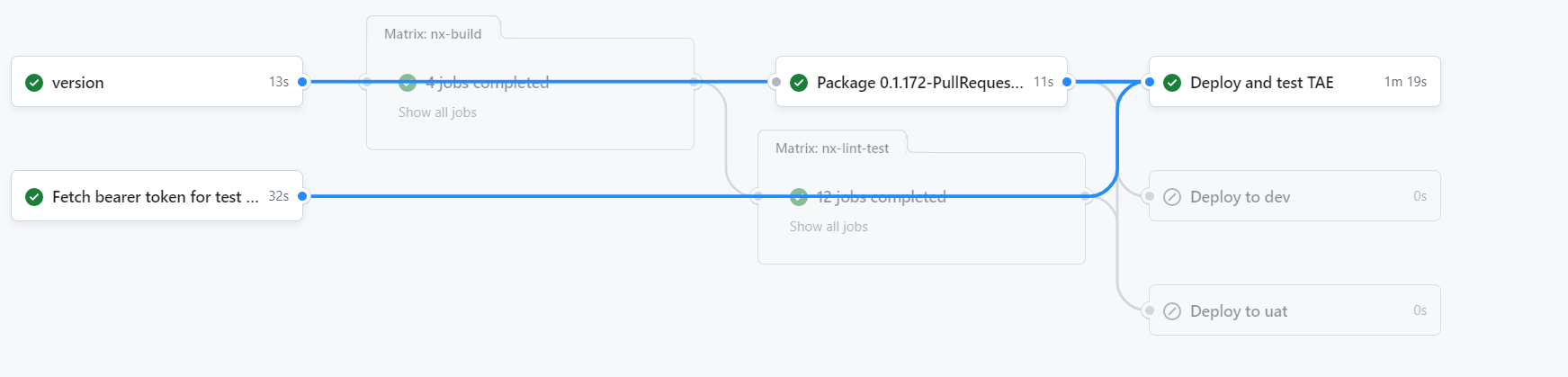The width and height of the screenshot is (1568, 377).
Task: Open Fetch bearer token for test job
Action: coord(157,196)
